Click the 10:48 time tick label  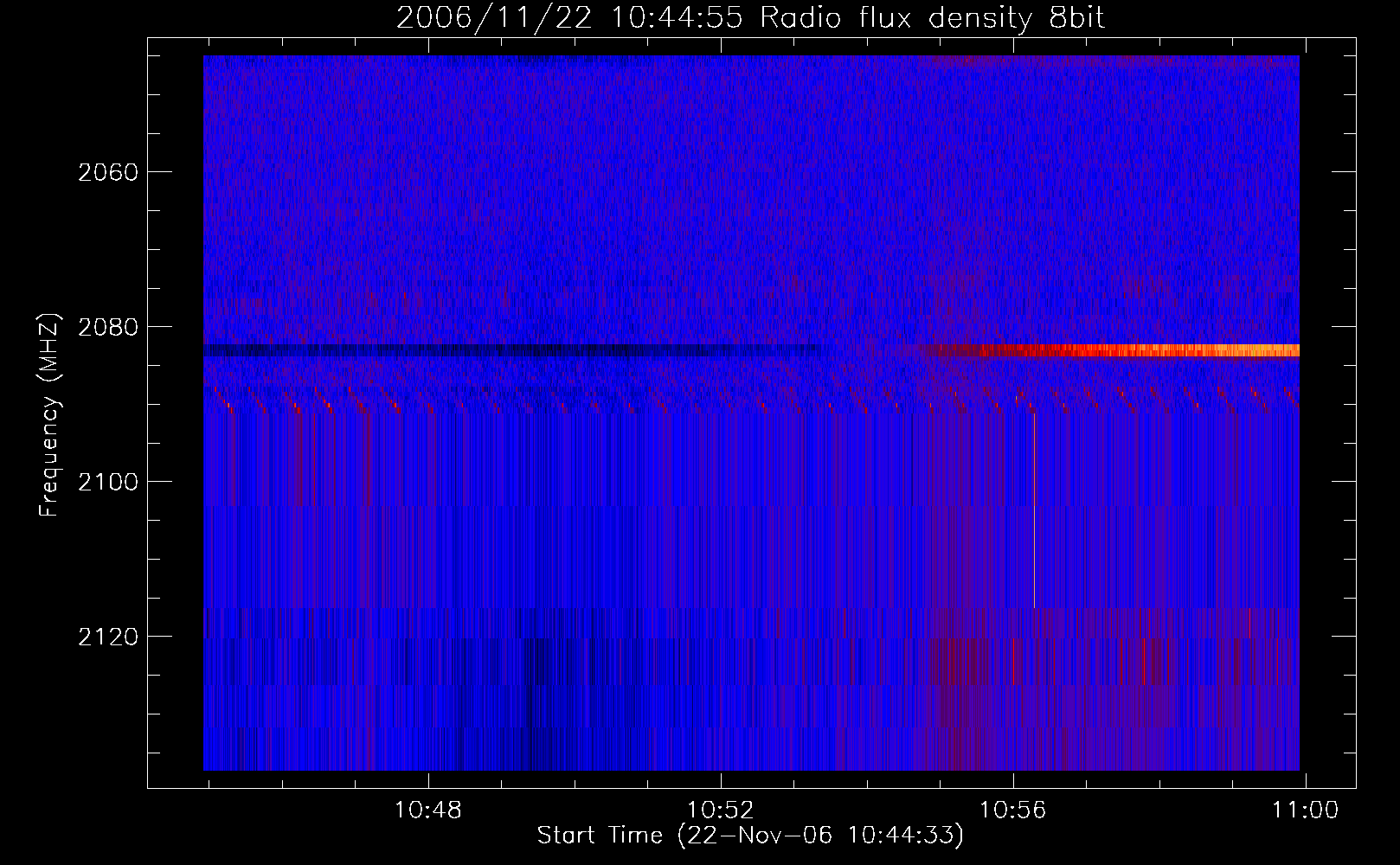coord(428,811)
